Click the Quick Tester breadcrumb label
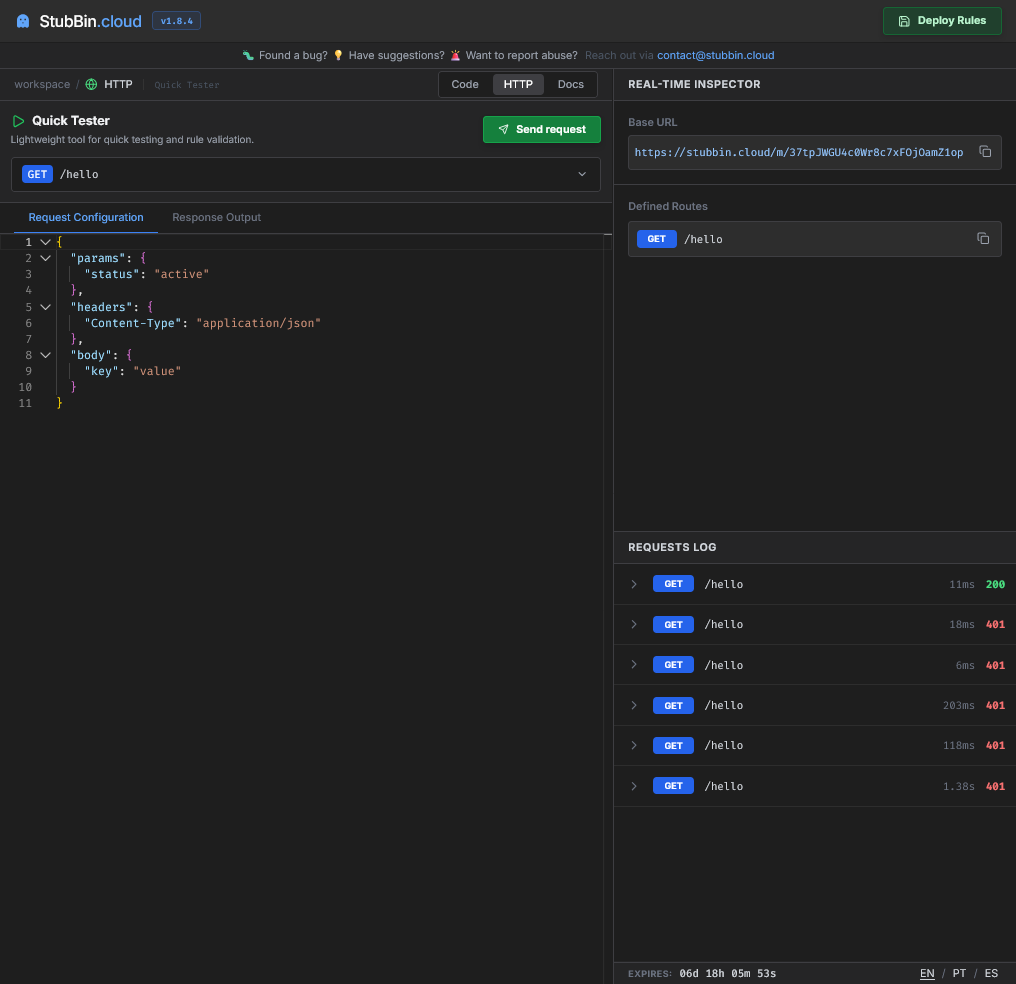Image resolution: width=1016 pixels, height=984 pixels. (x=187, y=85)
